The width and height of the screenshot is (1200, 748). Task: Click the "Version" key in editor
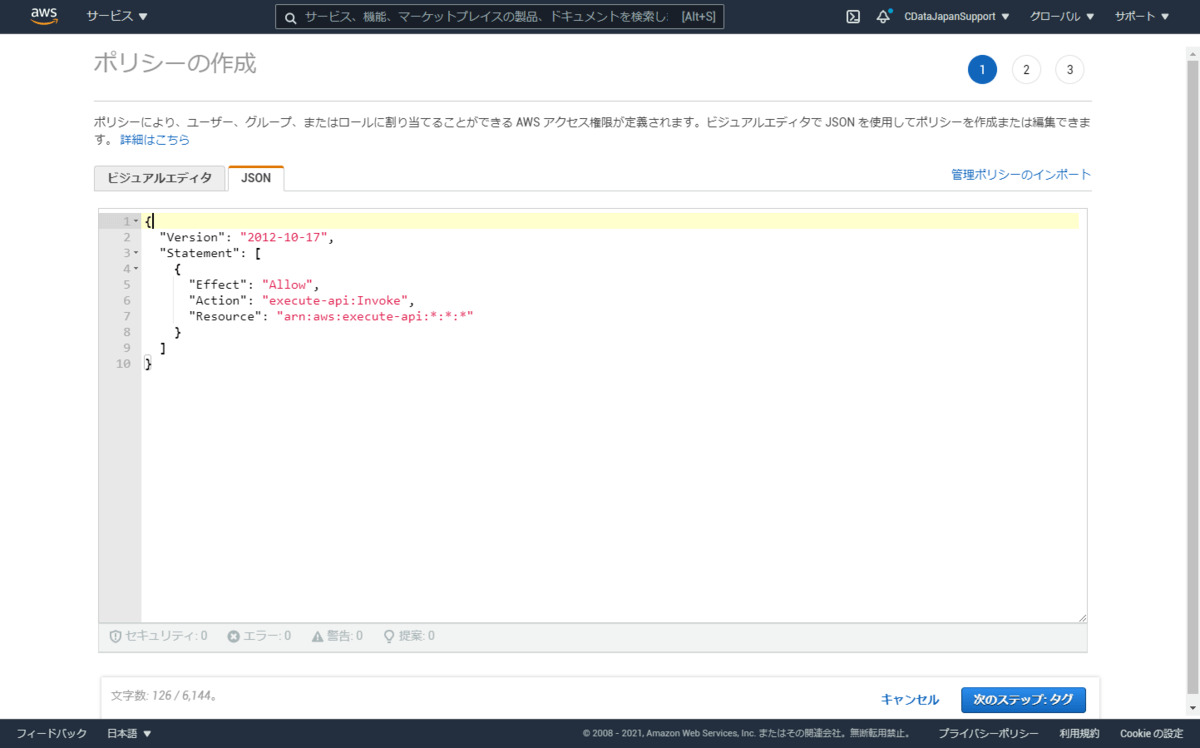click(192, 237)
